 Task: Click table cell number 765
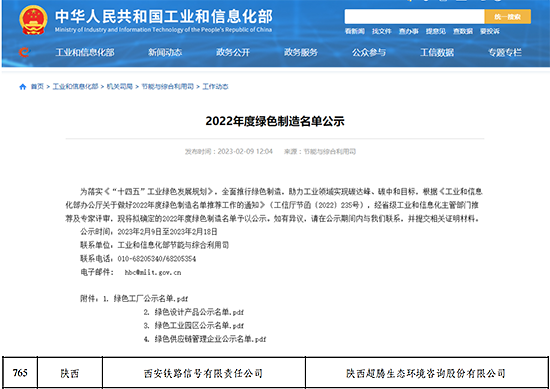pyautogui.click(x=20, y=373)
